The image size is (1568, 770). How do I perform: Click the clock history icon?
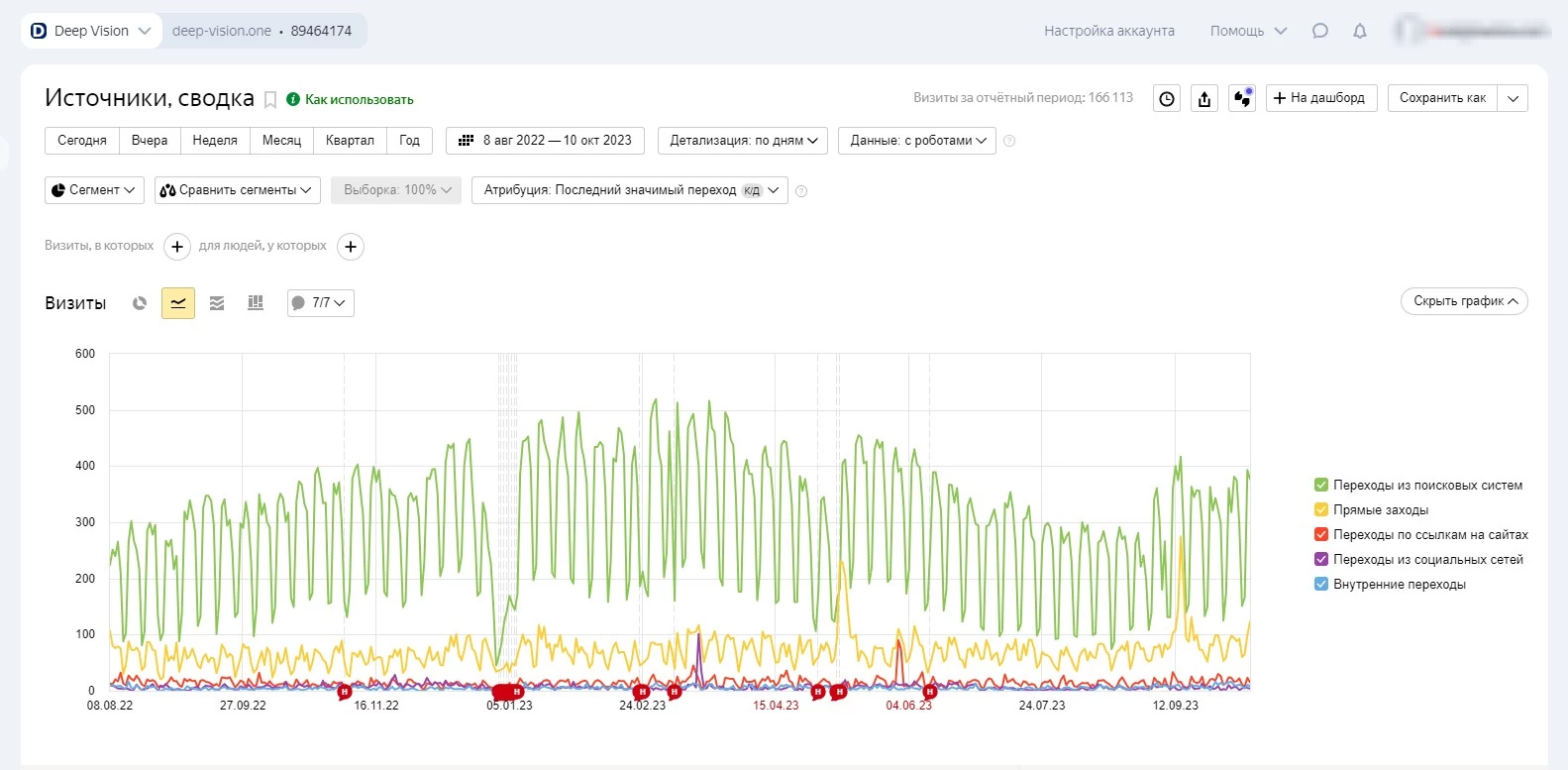(x=1167, y=98)
